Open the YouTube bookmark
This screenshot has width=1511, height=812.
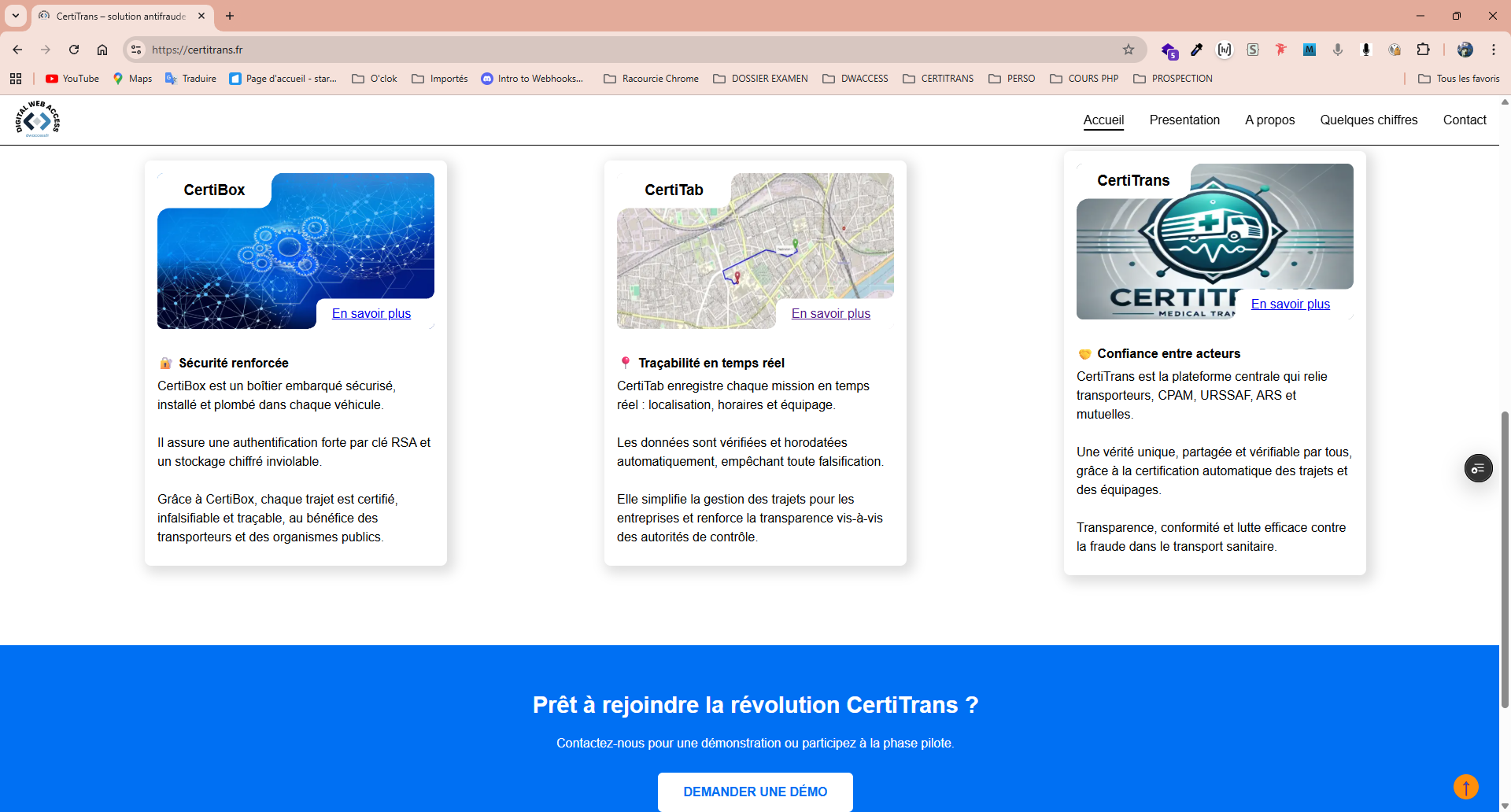coord(72,79)
